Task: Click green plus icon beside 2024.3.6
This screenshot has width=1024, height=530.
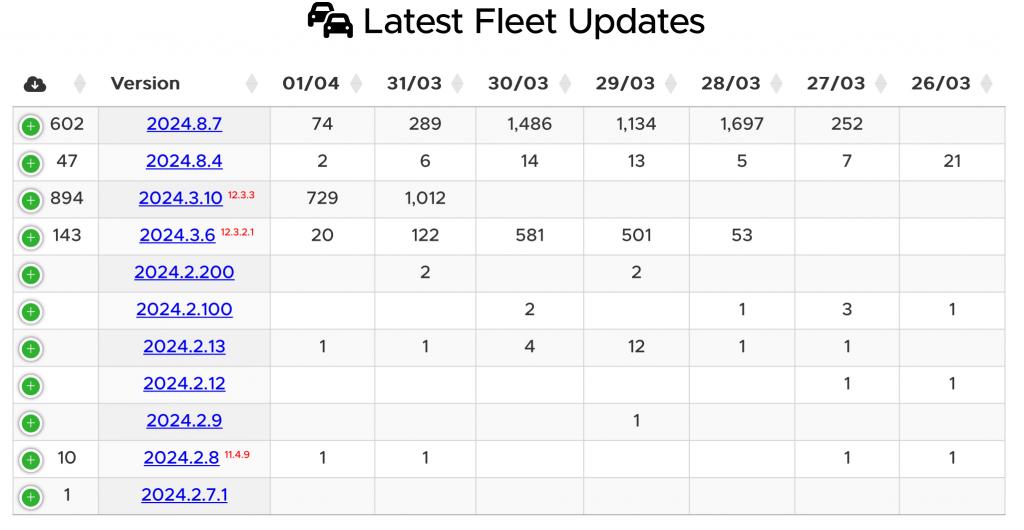Action: pyautogui.click(x=31, y=237)
